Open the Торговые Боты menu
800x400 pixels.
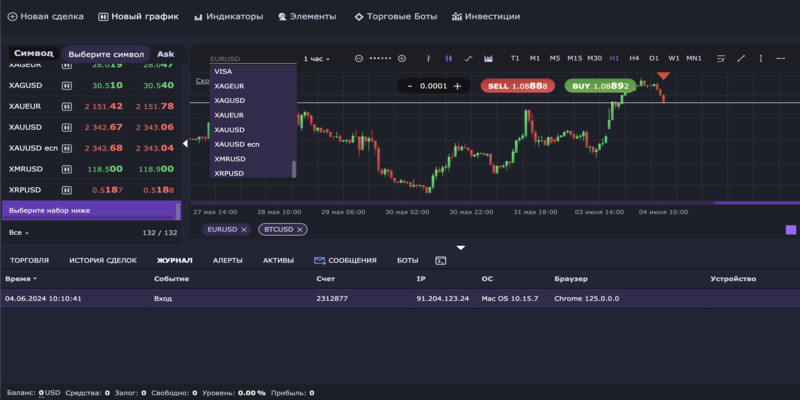click(x=396, y=16)
